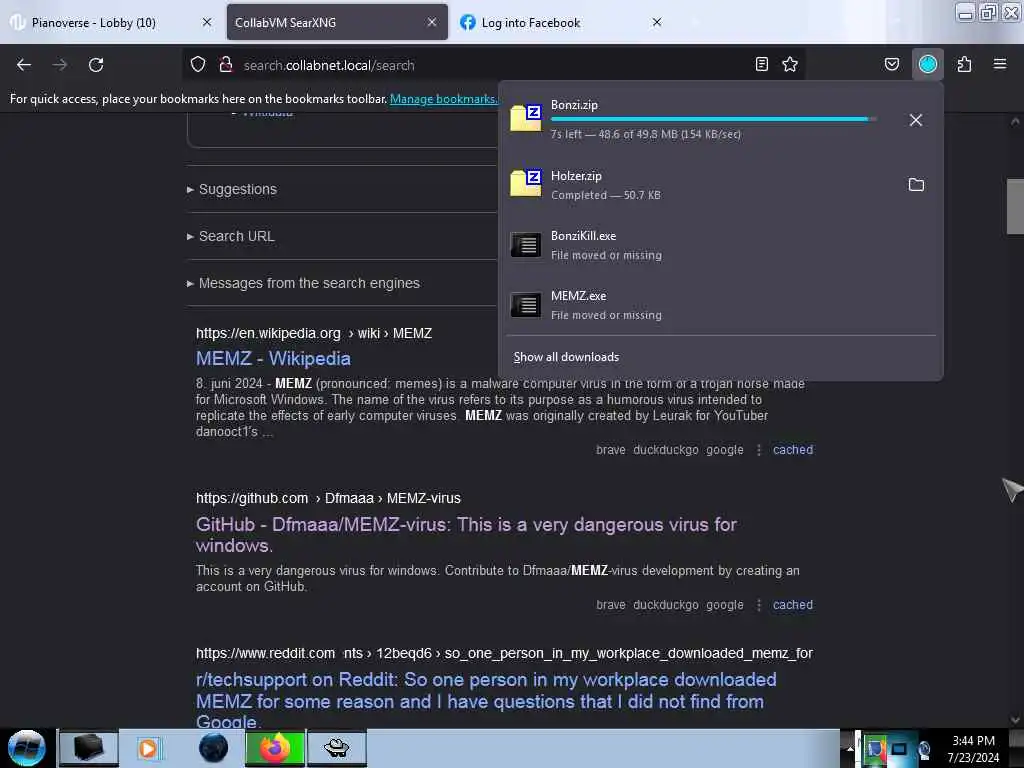Click the www.reddit.com result URL

tap(504, 653)
